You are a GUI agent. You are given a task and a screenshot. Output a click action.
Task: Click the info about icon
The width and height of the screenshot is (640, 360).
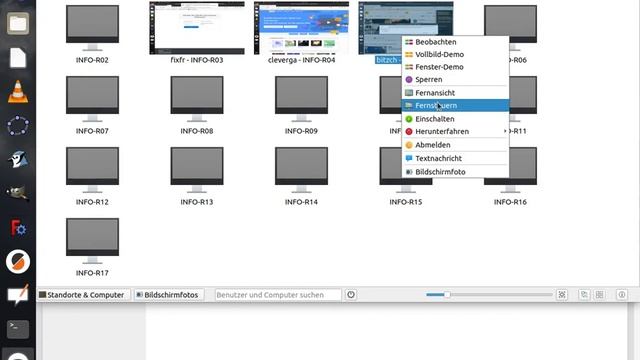point(622,295)
